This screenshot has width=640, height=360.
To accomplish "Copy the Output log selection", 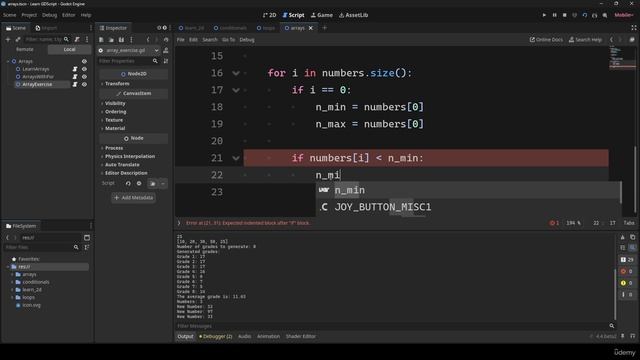I will tap(632, 237).
